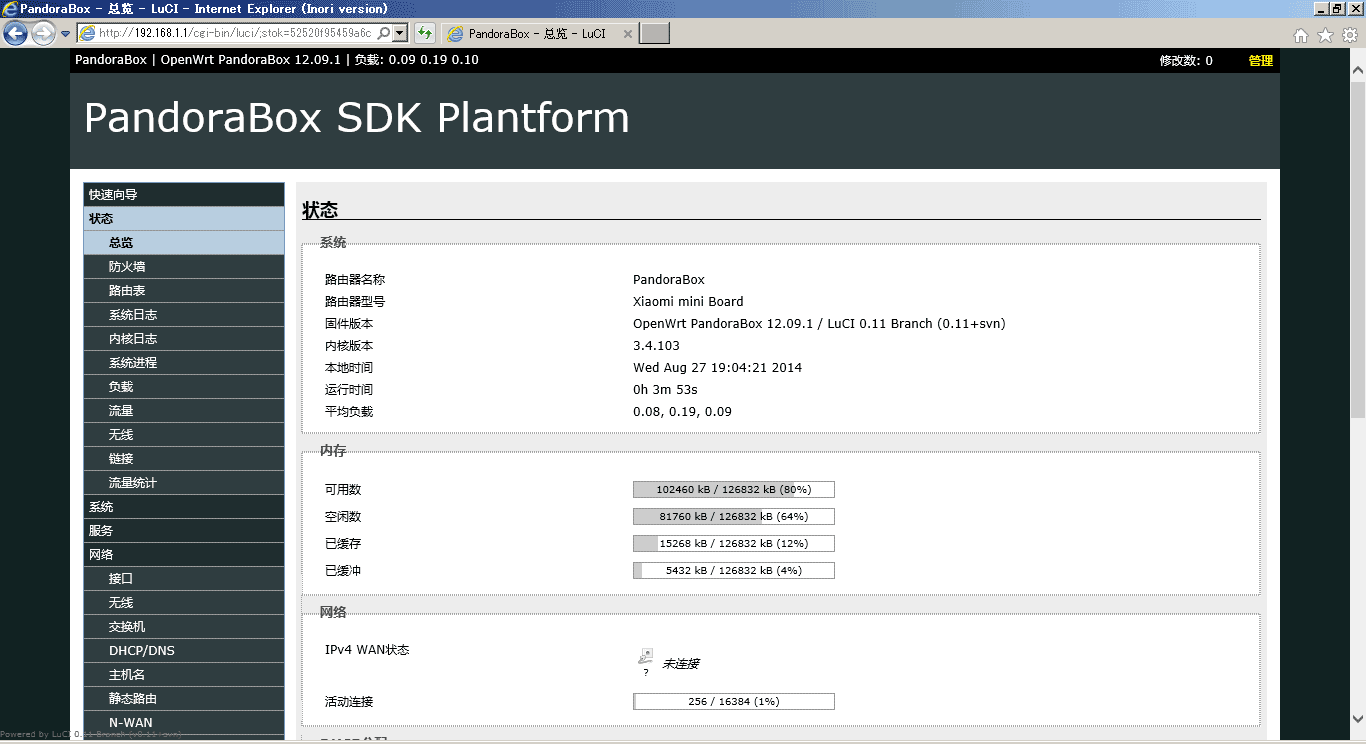
Task: Open 负载 in the sidebar
Action: tap(184, 386)
